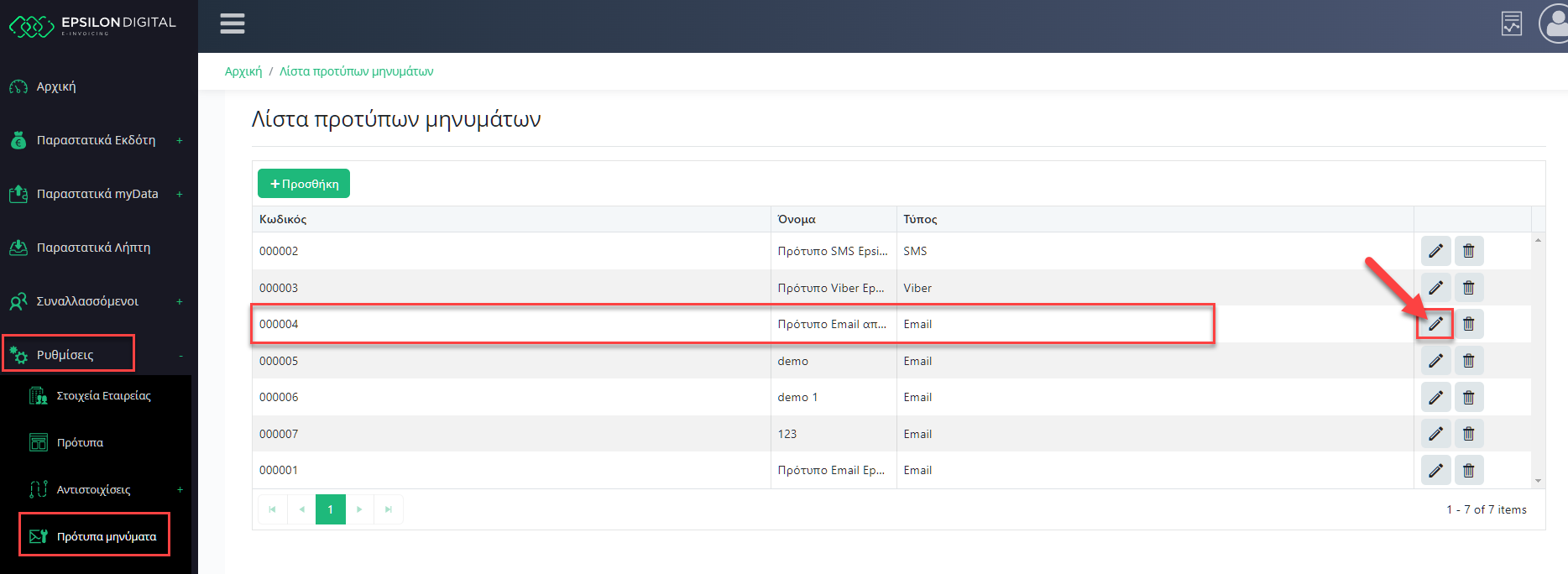This screenshot has height=574, width=1568.
Task: Delete template 000002 with trash icon
Action: point(1468,251)
